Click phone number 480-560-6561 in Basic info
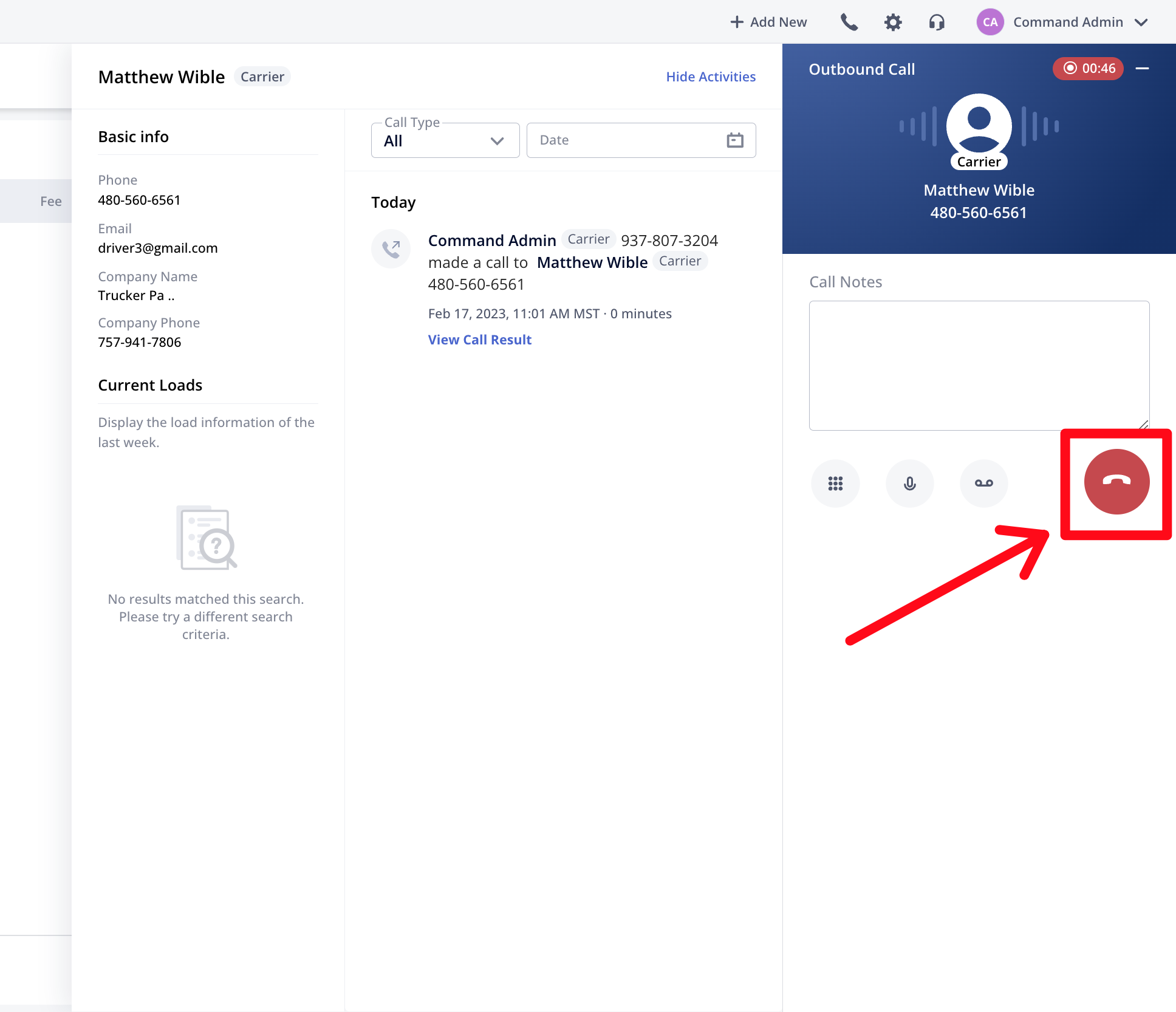1176x1012 pixels. coord(139,200)
